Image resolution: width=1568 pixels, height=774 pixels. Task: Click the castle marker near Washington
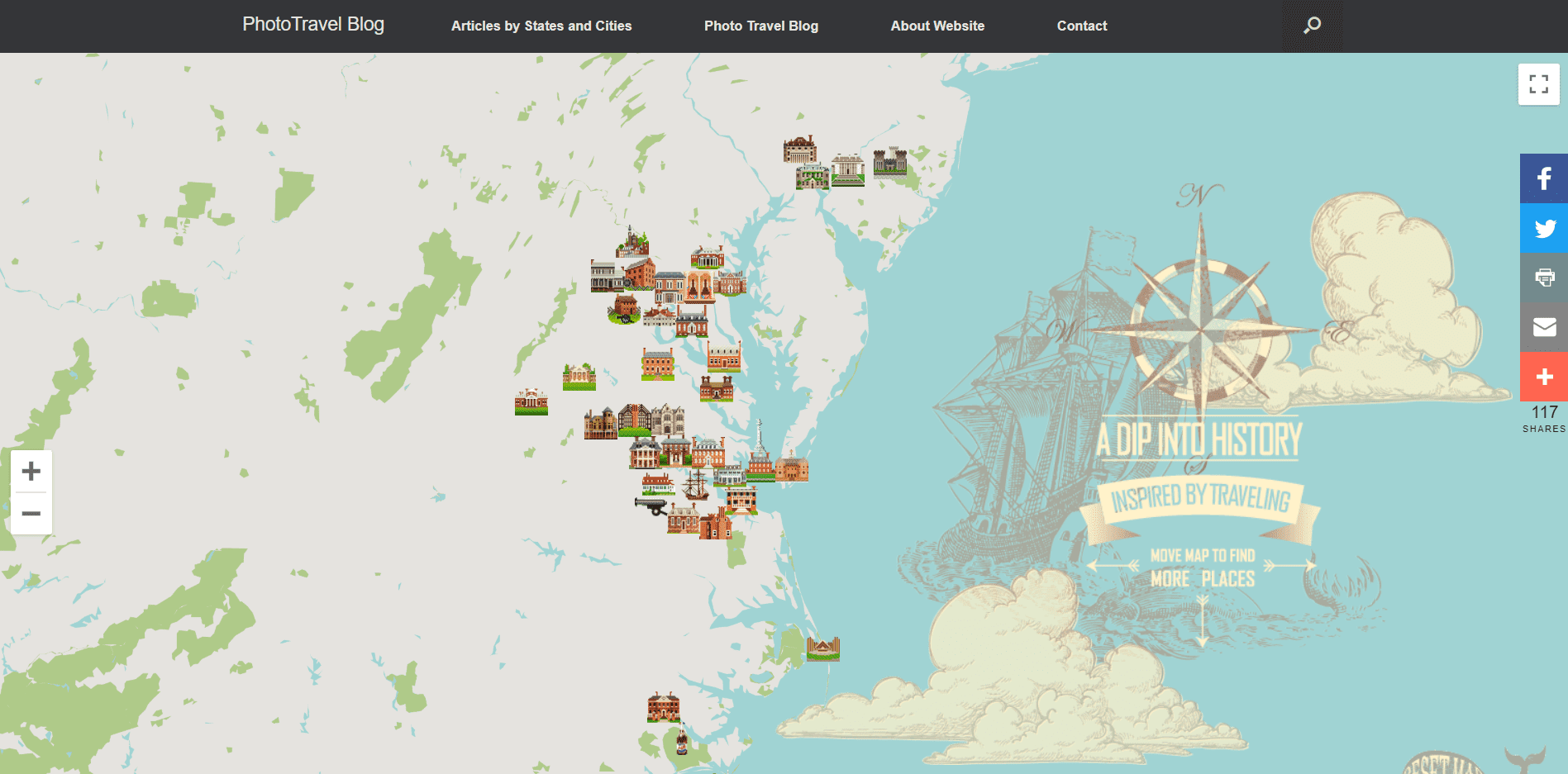[x=890, y=164]
